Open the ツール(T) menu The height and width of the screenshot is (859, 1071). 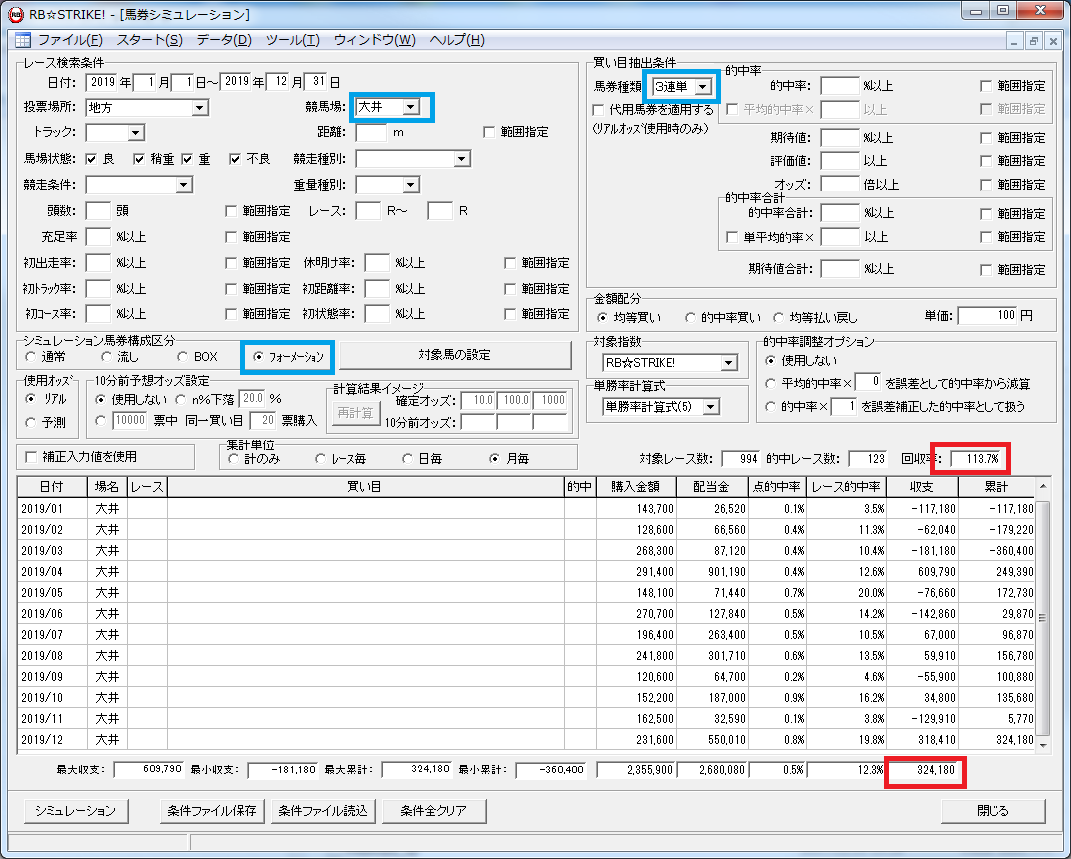[293, 40]
